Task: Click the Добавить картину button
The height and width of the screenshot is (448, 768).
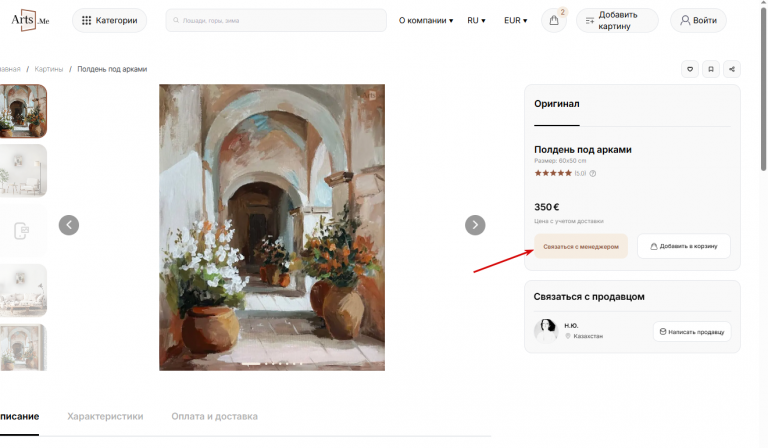Action: [617, 21]
